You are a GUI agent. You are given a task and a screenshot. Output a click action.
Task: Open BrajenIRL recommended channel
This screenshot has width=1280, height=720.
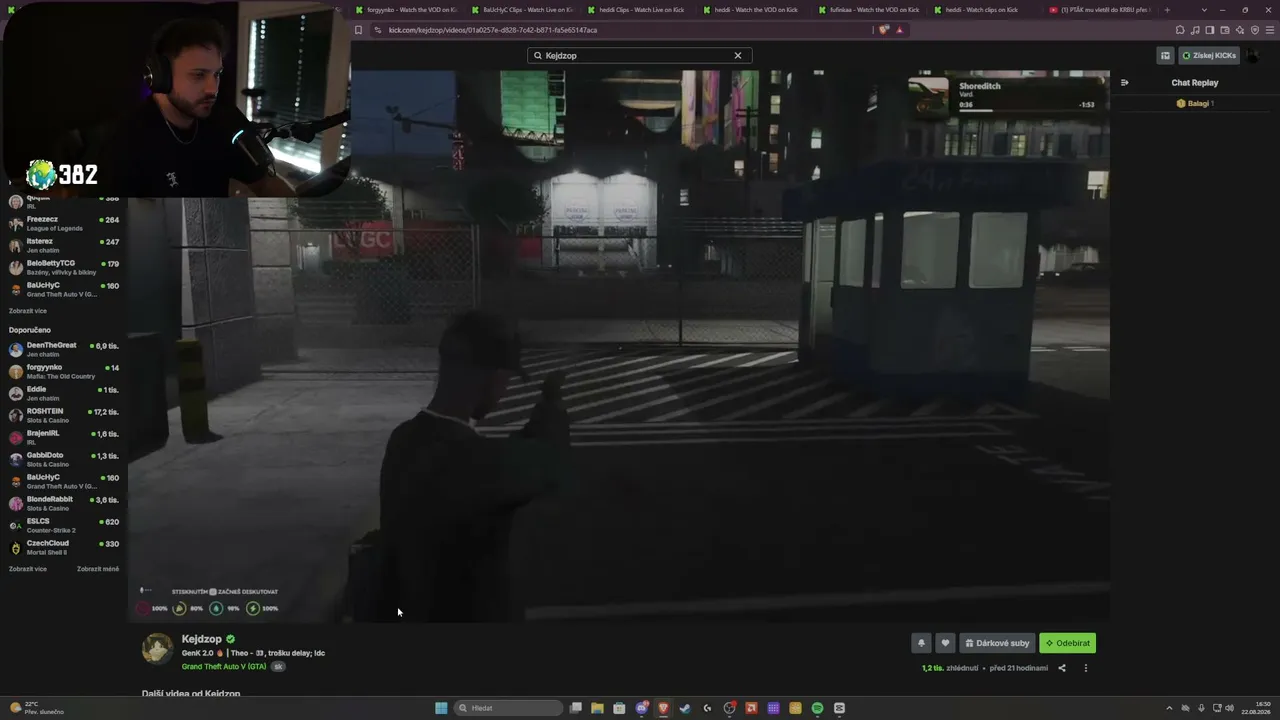(64, 437)
